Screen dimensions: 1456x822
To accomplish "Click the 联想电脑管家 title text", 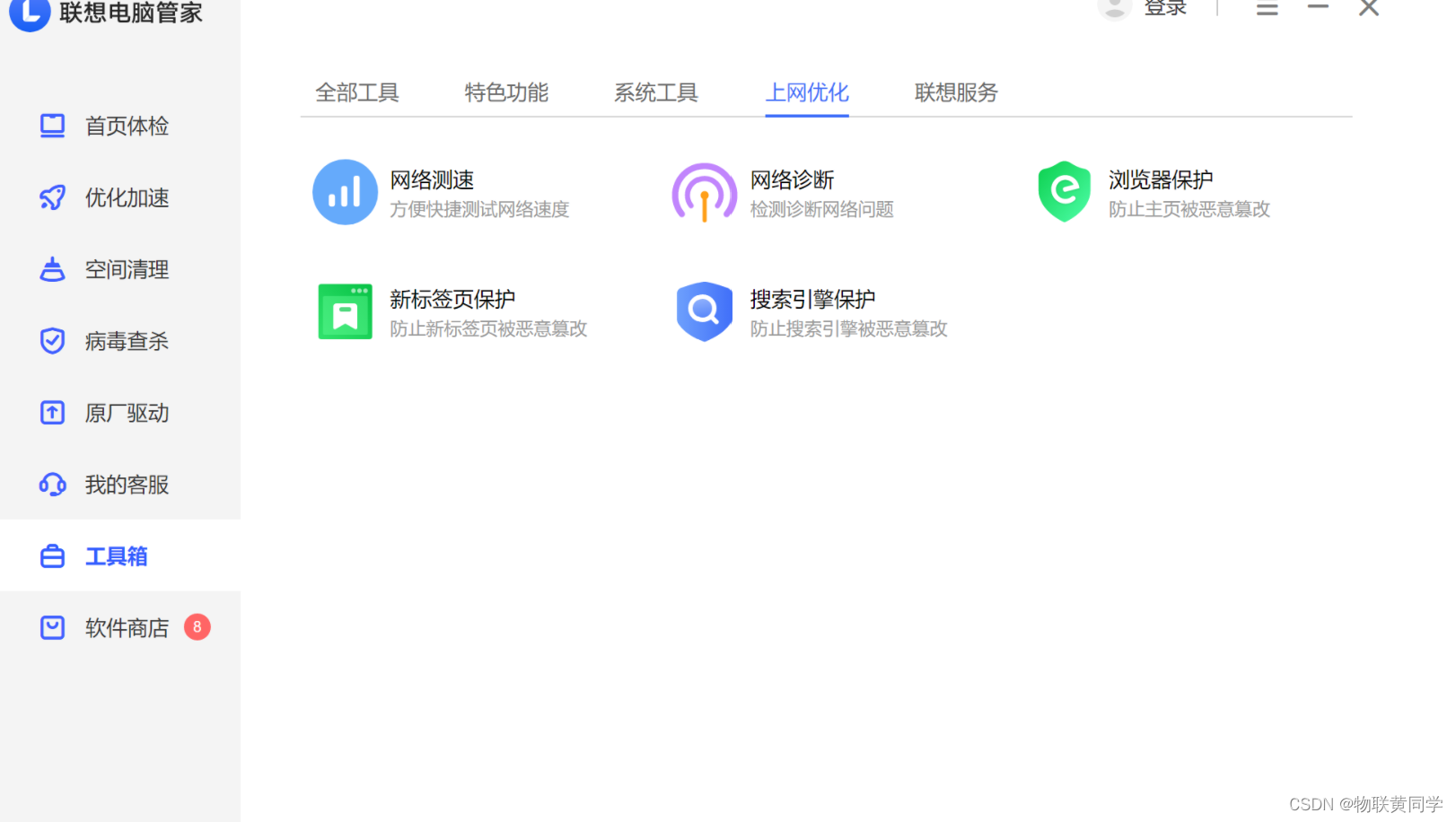I will [131, 13].
